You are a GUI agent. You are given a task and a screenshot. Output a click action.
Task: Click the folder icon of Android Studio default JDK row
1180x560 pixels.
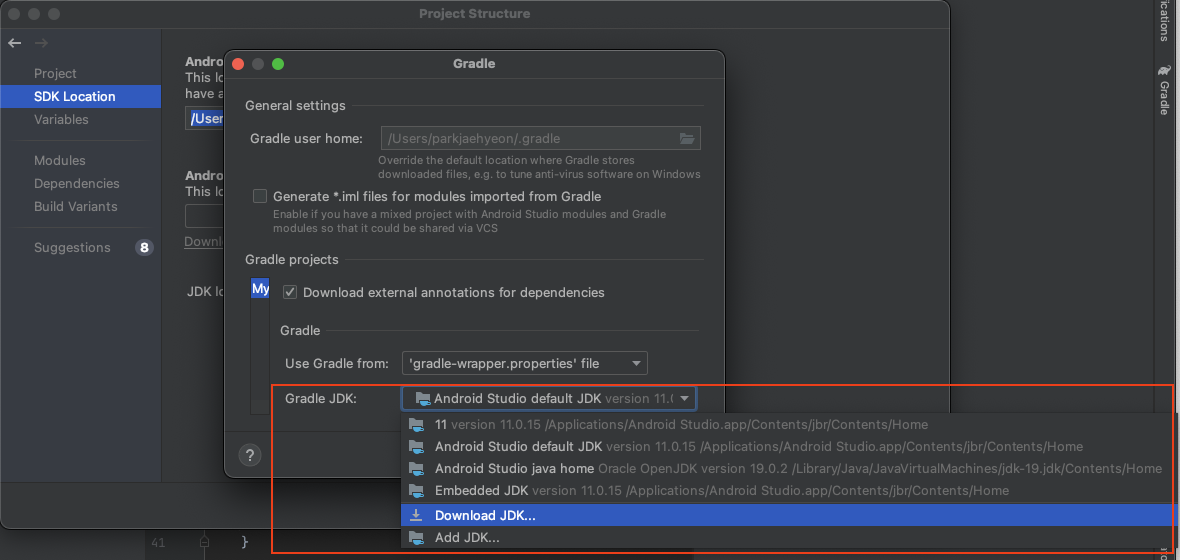[x=416, y=446]
